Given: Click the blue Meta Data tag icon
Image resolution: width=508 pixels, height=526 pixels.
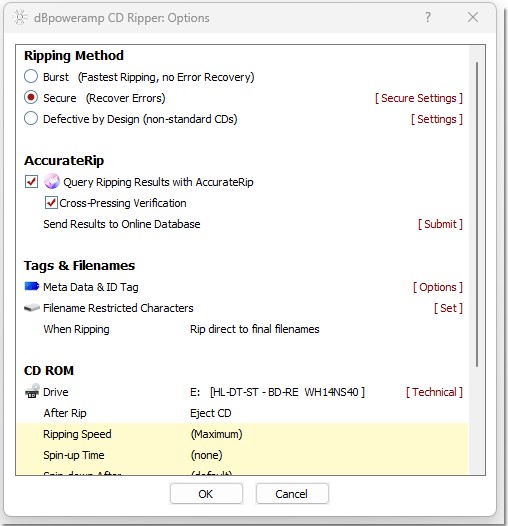Looking at the screenshot, I should 32,286.
